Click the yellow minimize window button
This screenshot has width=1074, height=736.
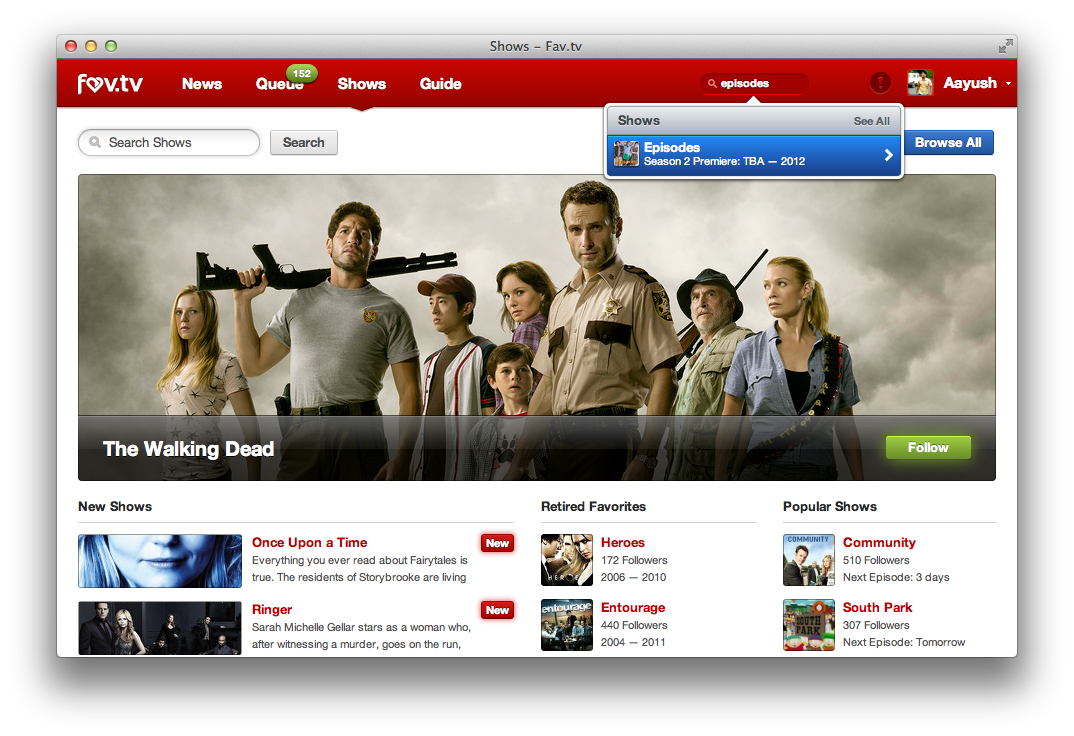(90, 46)
